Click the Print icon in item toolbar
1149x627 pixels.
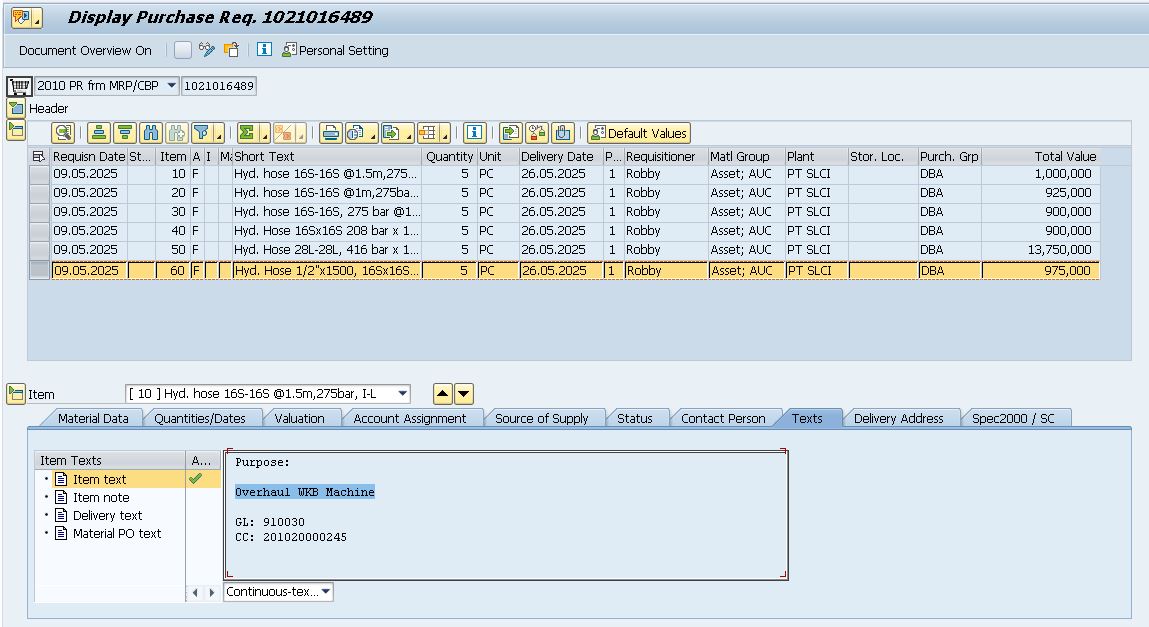tap(331, 133)
